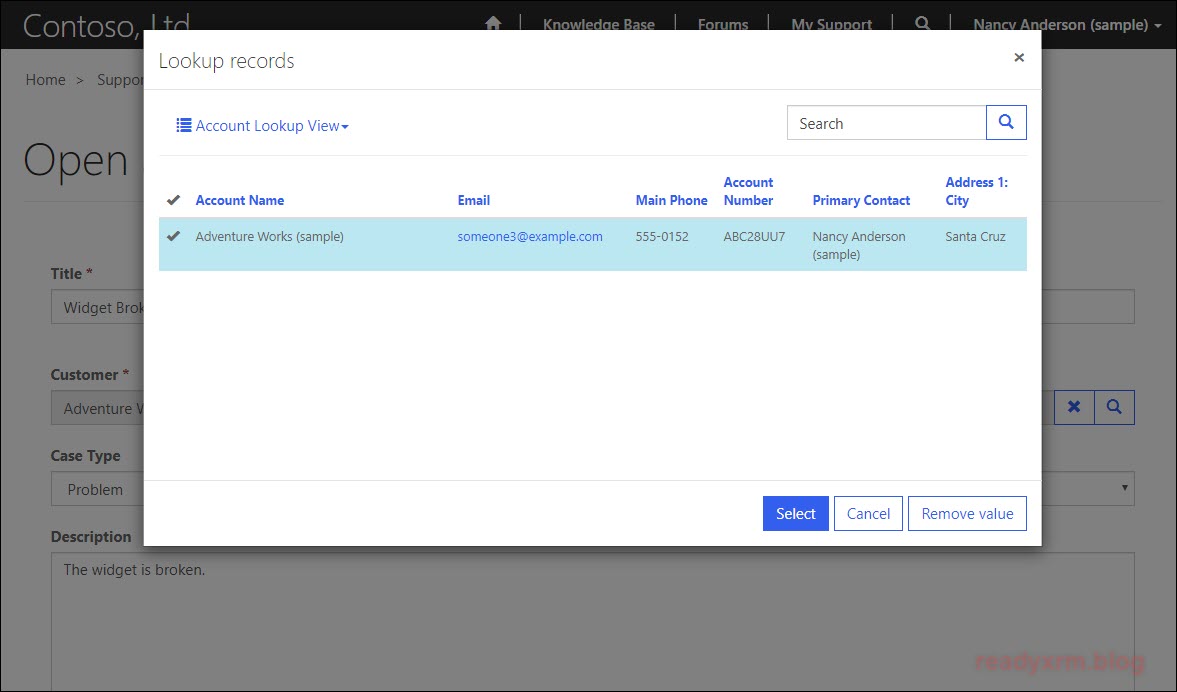Open the Case Type dropdown arrow
Screen dimensions: 1177x692
[x=1125, y=489]
